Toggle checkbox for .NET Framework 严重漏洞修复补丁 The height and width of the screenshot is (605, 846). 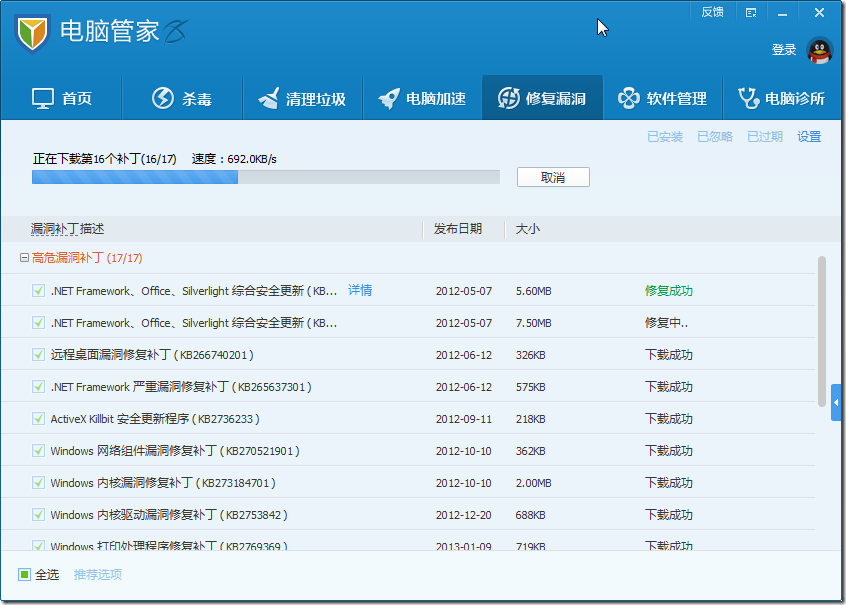click(38, 386)
